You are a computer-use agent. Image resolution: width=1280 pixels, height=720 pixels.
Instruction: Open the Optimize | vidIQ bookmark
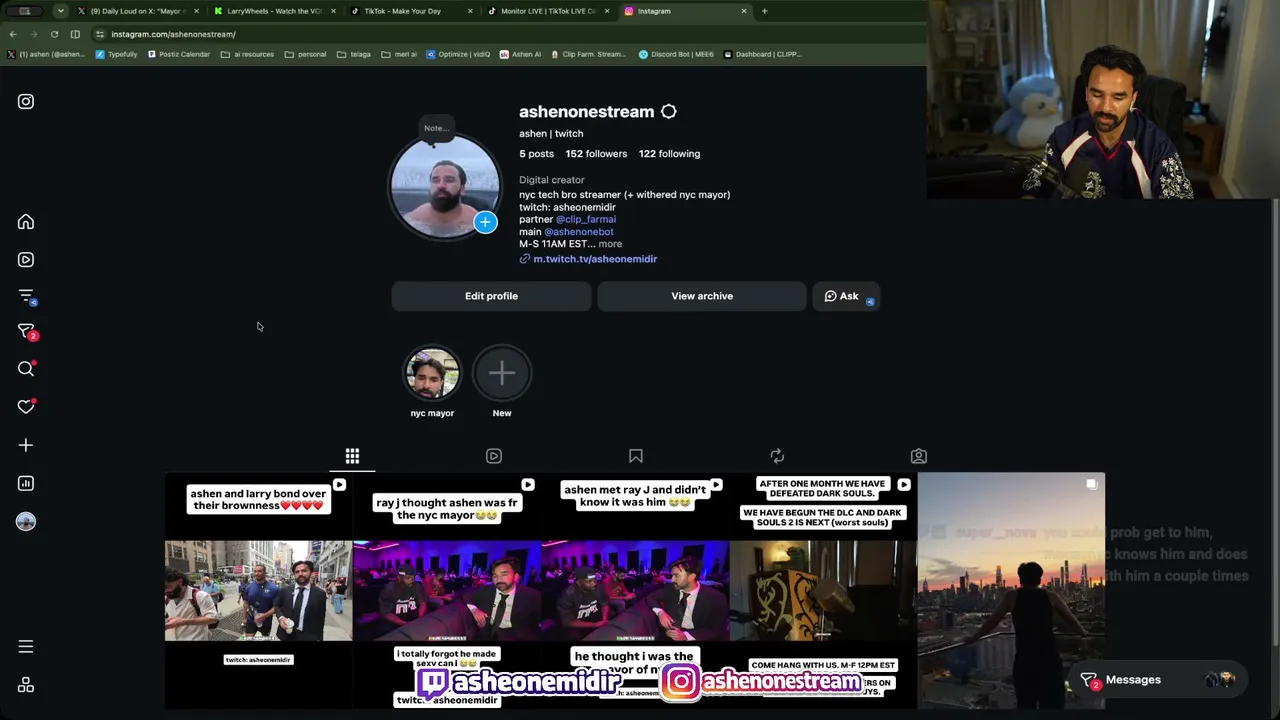point(458,54)
